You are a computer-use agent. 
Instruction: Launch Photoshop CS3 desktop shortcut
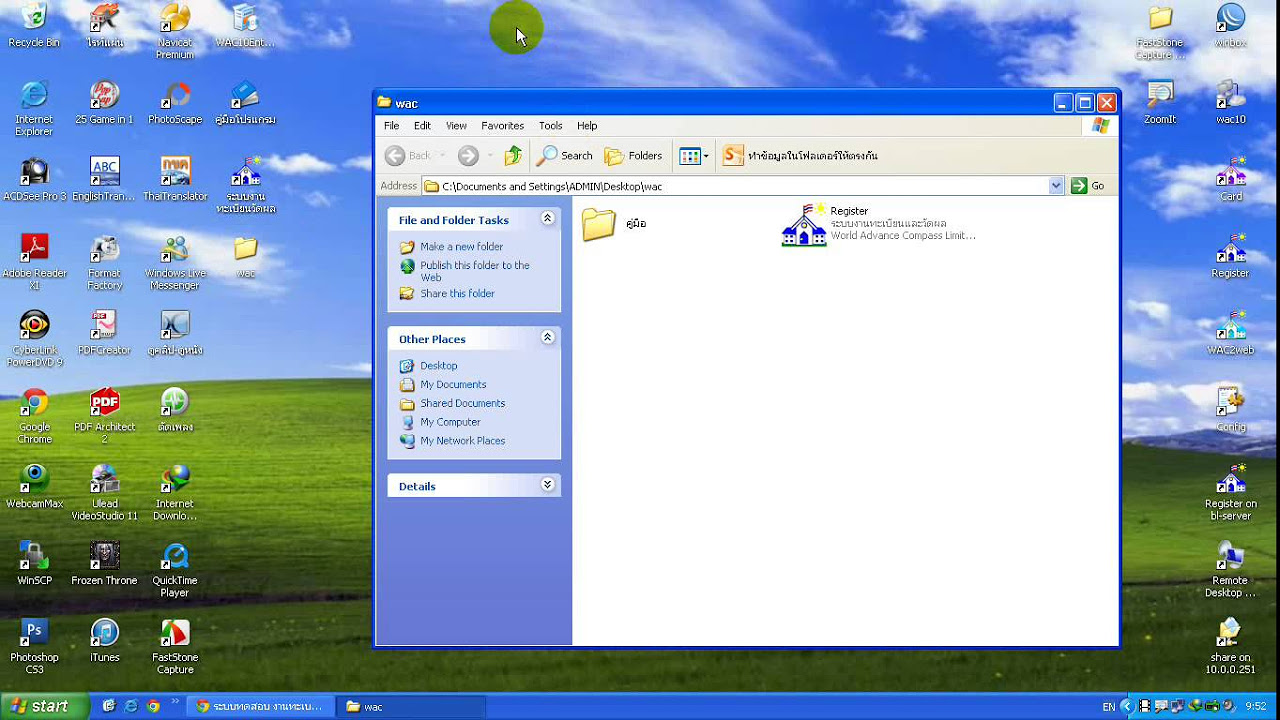tap(34, 647)
